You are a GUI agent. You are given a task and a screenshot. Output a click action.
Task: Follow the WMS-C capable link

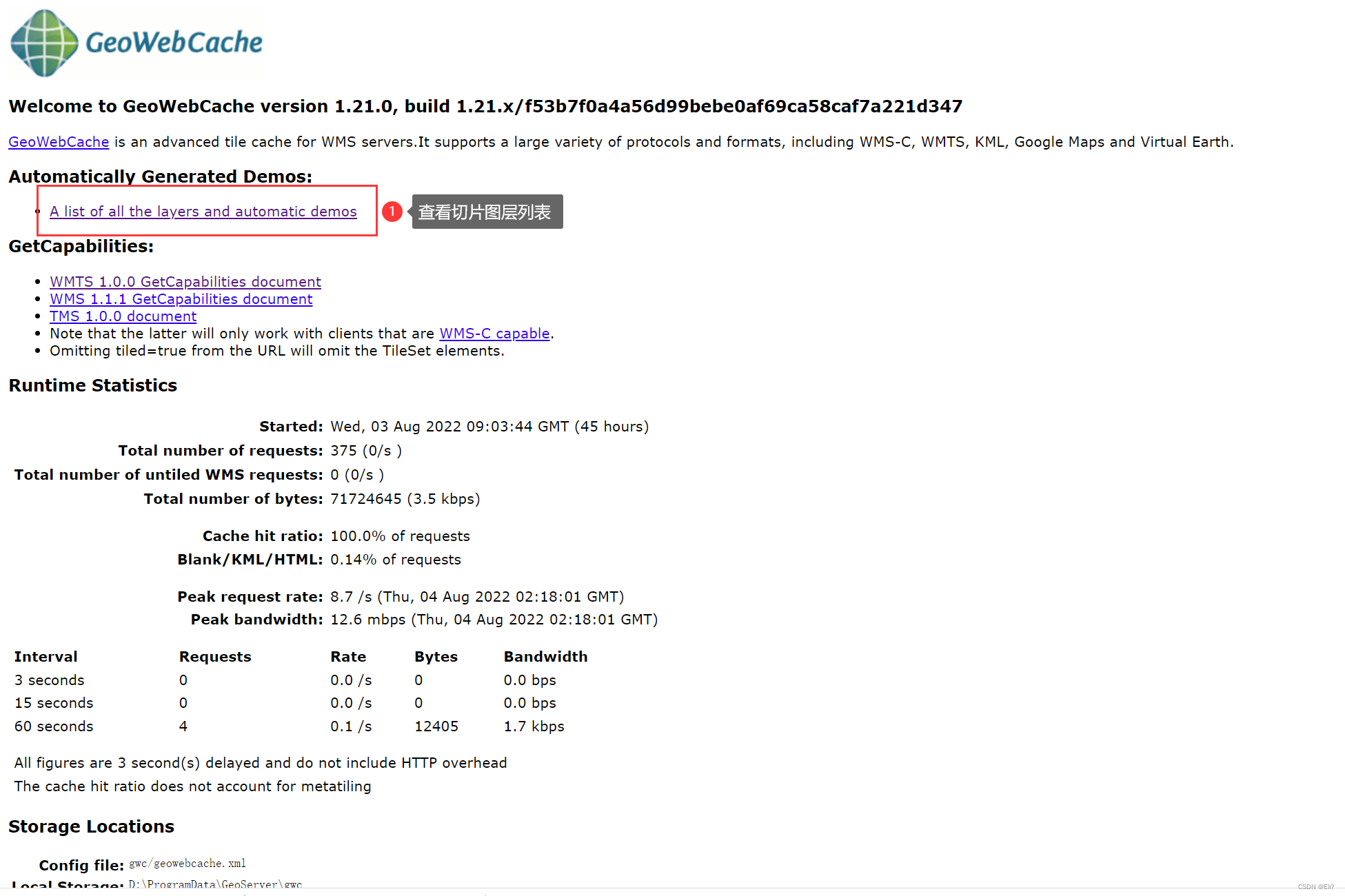click(x=495, y=334)
